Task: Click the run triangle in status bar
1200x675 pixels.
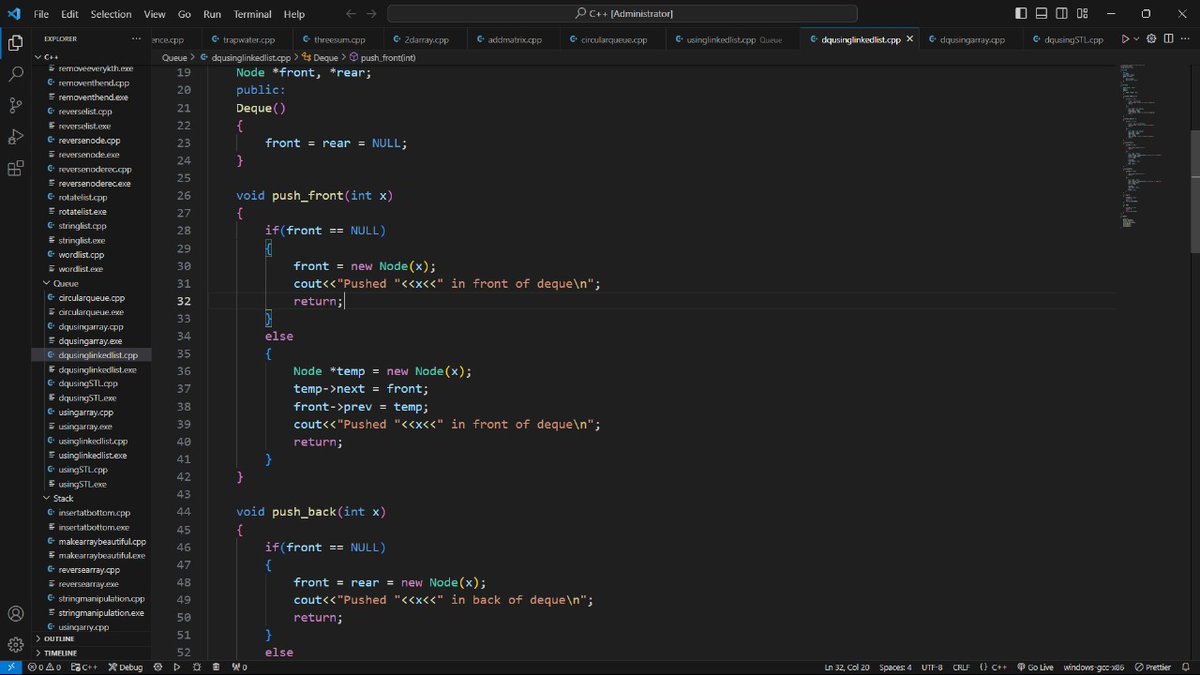Action: click(177, 667)
